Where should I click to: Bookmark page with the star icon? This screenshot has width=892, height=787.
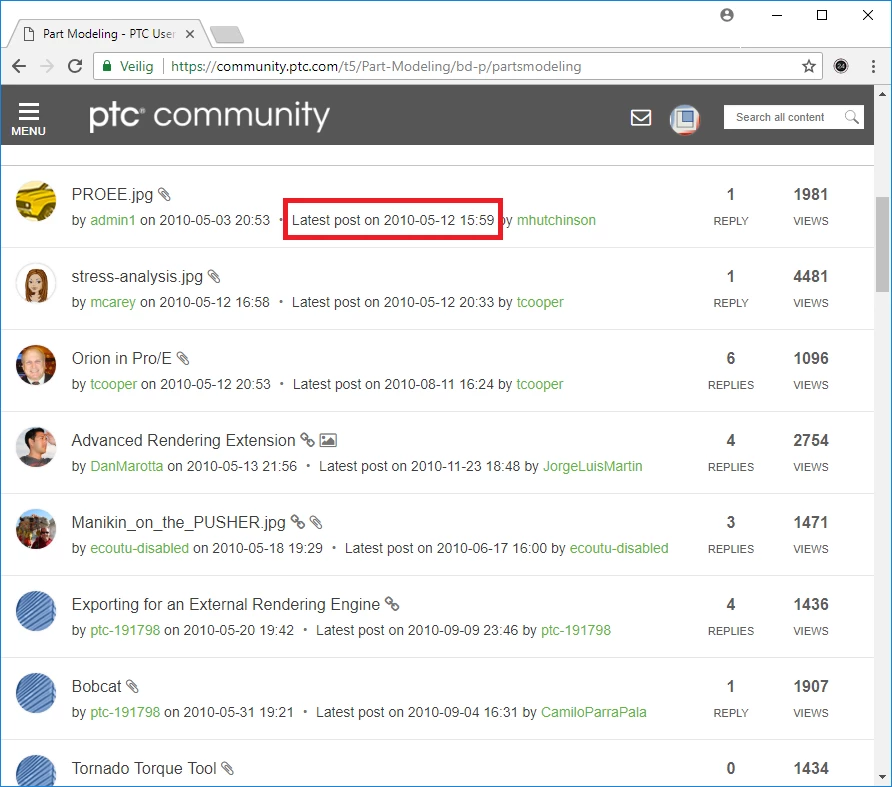pos(808,66)
